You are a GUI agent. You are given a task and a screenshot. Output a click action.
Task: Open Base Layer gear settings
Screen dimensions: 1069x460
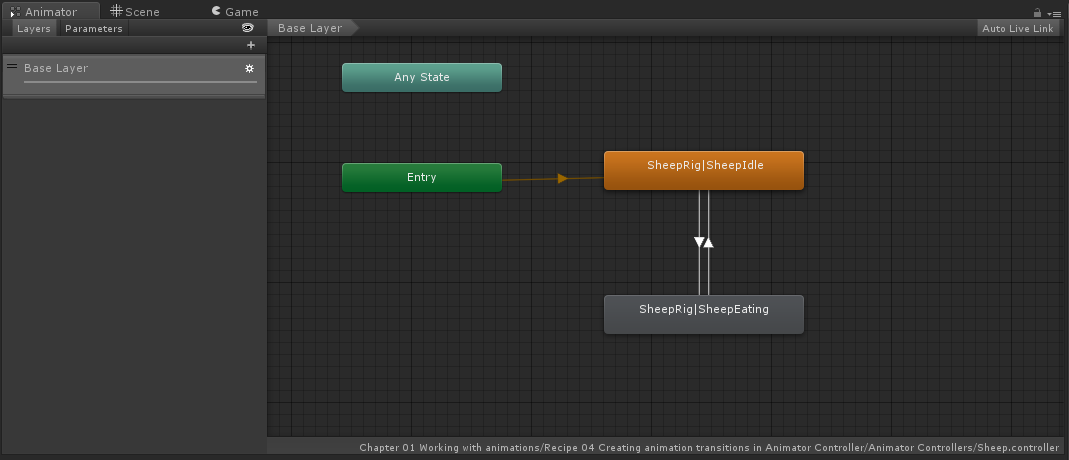[x=250, y=68]
